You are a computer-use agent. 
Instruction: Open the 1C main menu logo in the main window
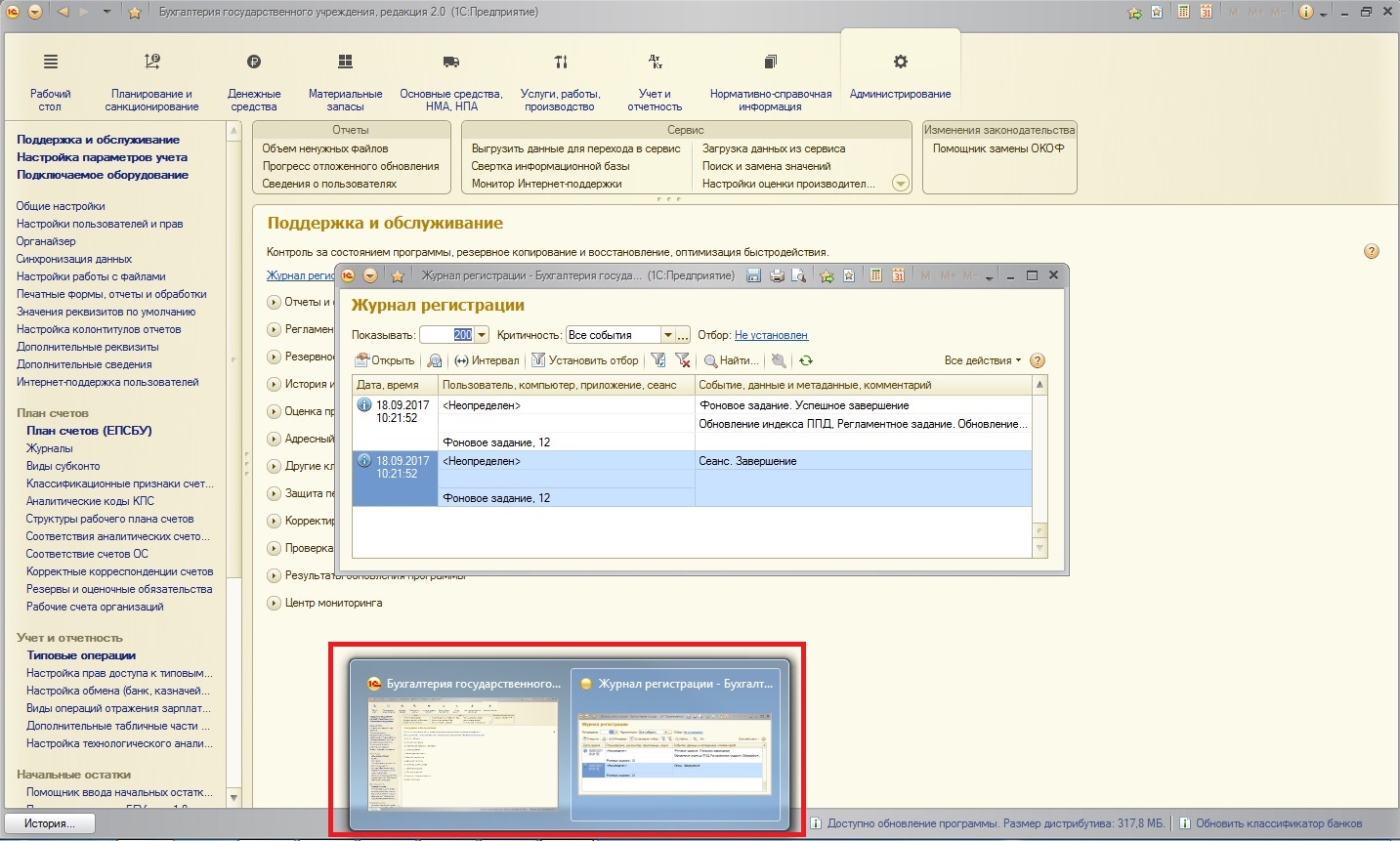13,12
